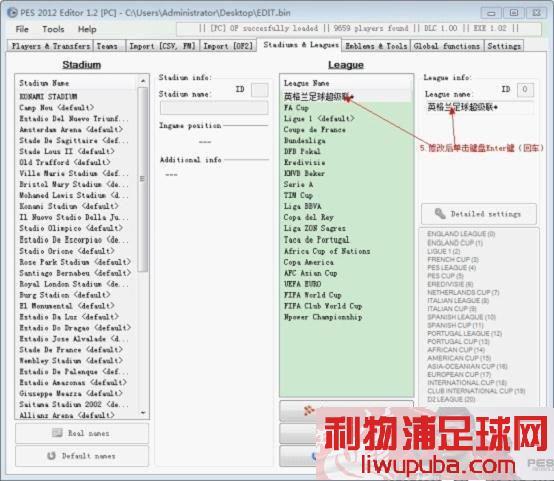
Task: Select KONAMI STADIUM in stadium list
Action: click(x=77, y=96)
